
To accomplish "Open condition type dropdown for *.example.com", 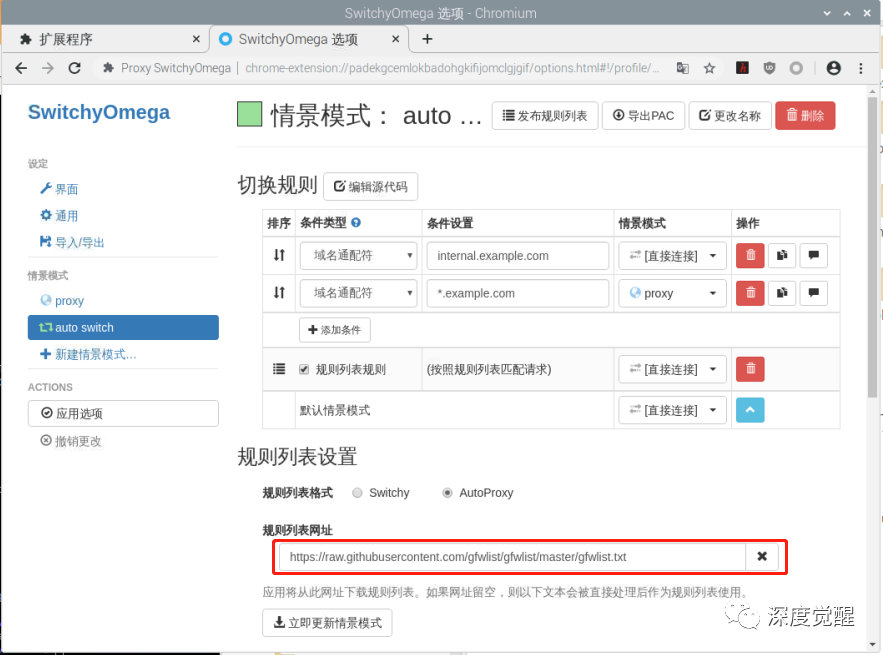I will point(358,293).
